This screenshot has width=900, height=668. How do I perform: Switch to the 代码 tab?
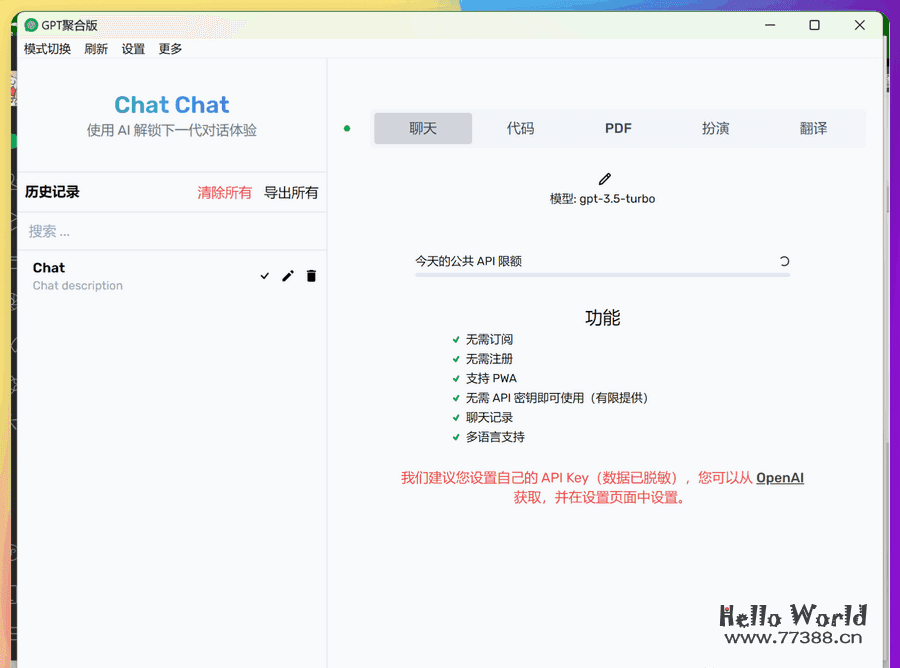coord(521,129)
